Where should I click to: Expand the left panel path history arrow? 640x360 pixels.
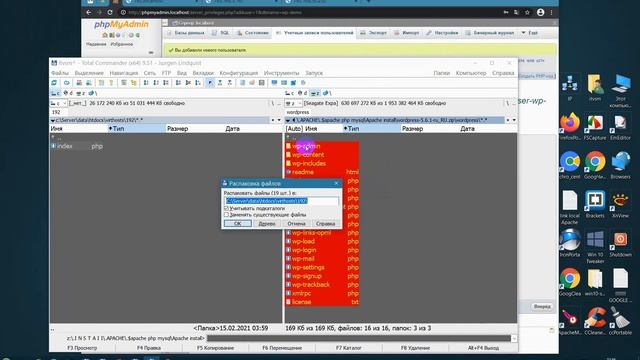click(279, 120)
